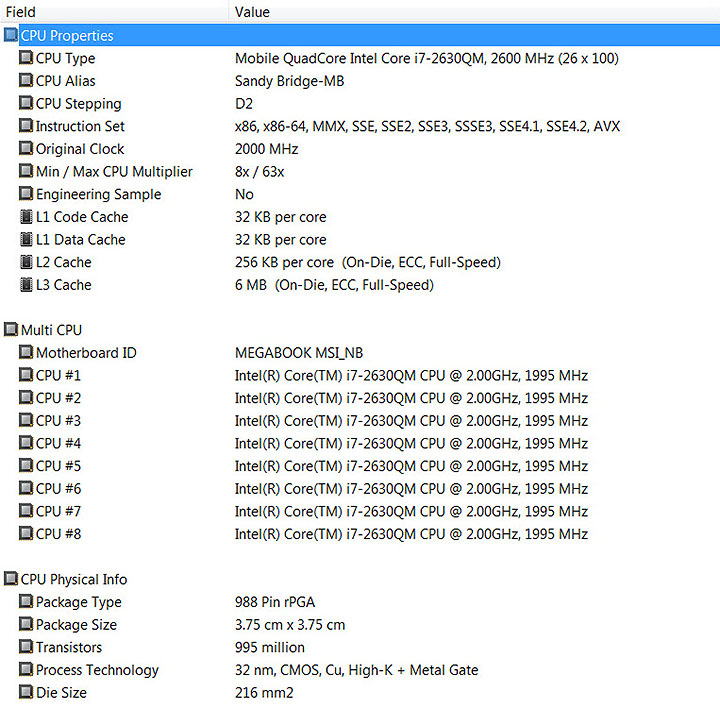Click the Package Type row icon
Viewport: 720px width, 708px height.
click(26, 601)
